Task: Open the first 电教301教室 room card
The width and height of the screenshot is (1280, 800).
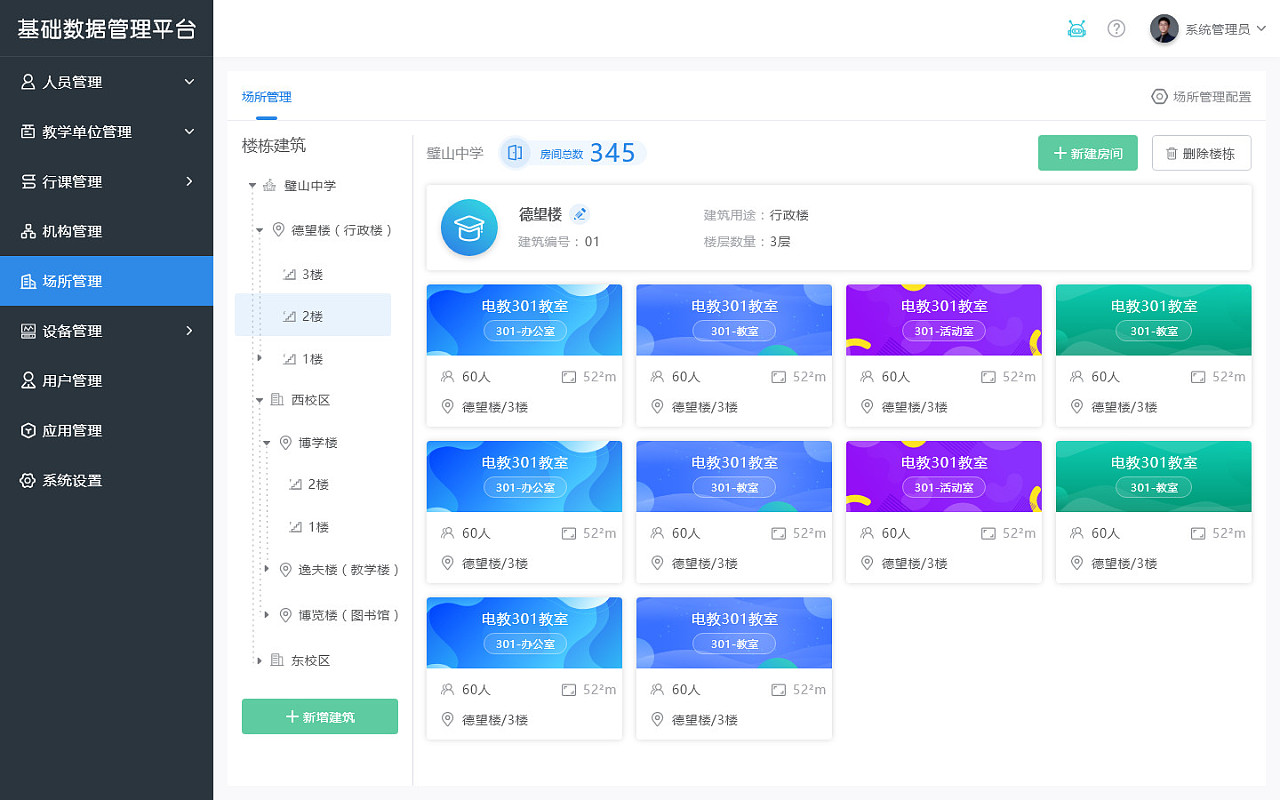Action: point(524,354)
